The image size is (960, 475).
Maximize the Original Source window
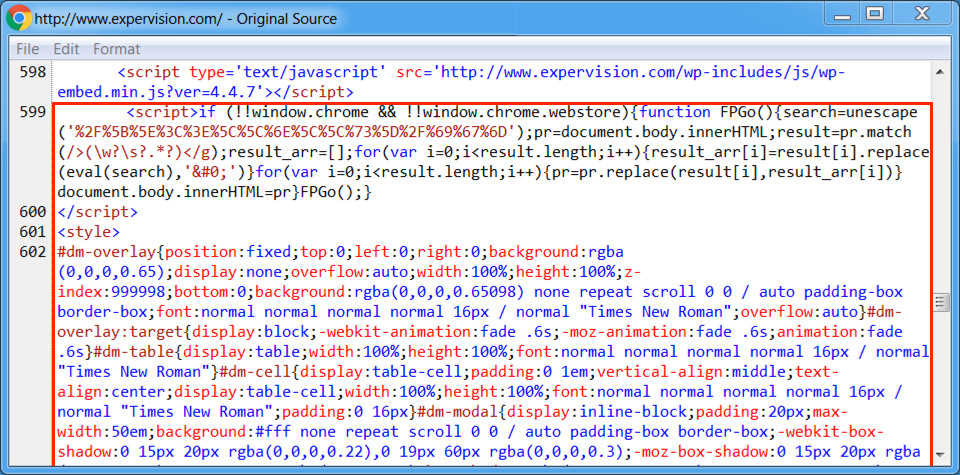tap(876, 13)
